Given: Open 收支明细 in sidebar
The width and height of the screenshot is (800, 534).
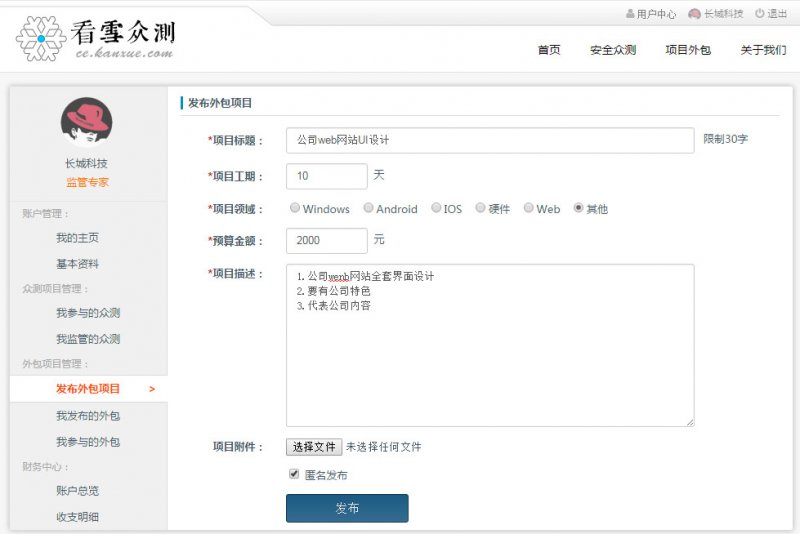Looking at the screenshot, I should click(x=78, y=517).
